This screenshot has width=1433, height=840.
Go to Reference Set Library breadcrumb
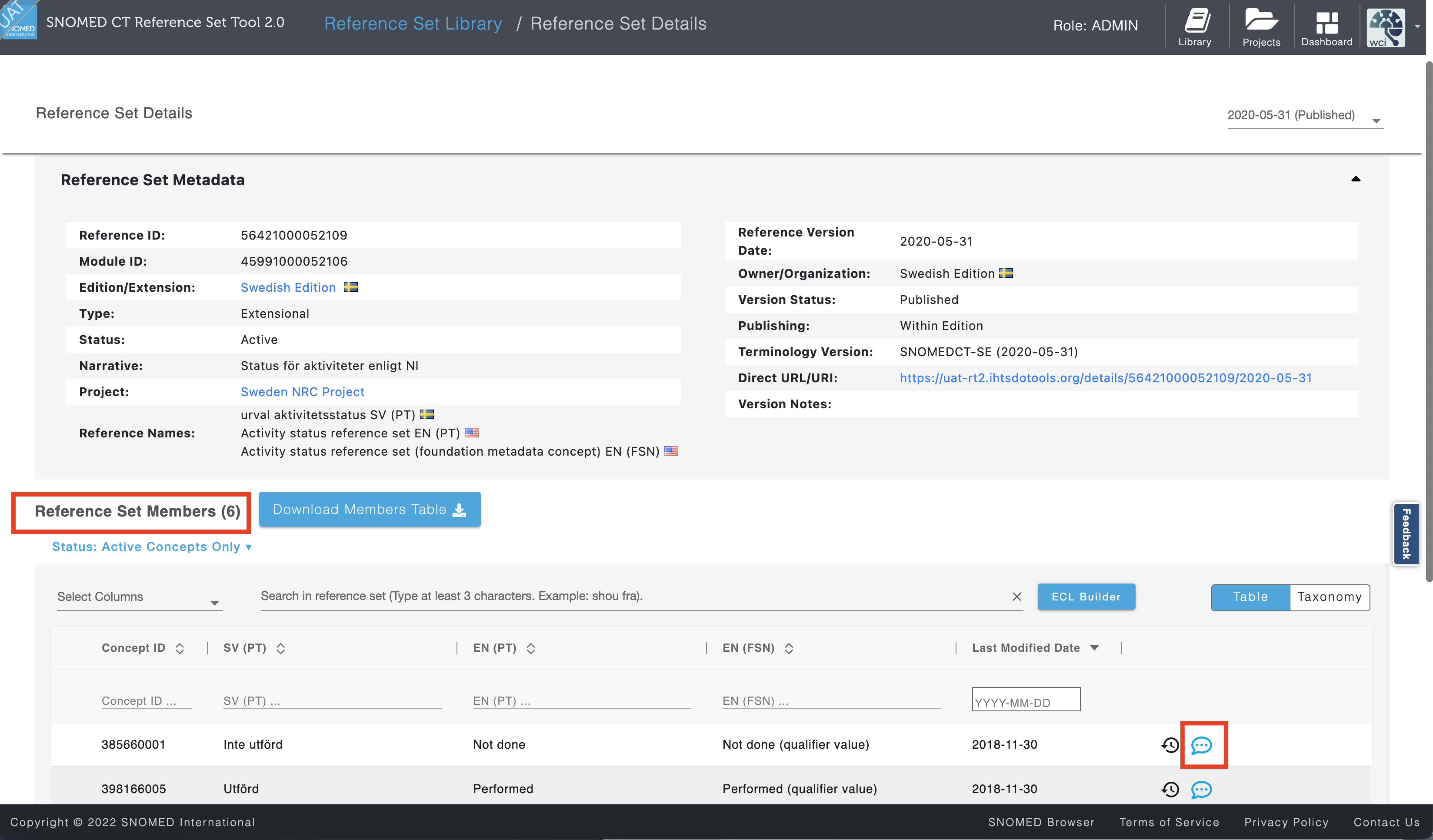coord(413,23)
